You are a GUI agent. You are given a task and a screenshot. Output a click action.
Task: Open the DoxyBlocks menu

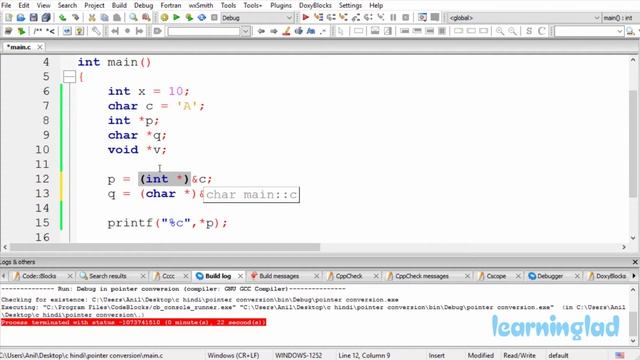(315, 5)
